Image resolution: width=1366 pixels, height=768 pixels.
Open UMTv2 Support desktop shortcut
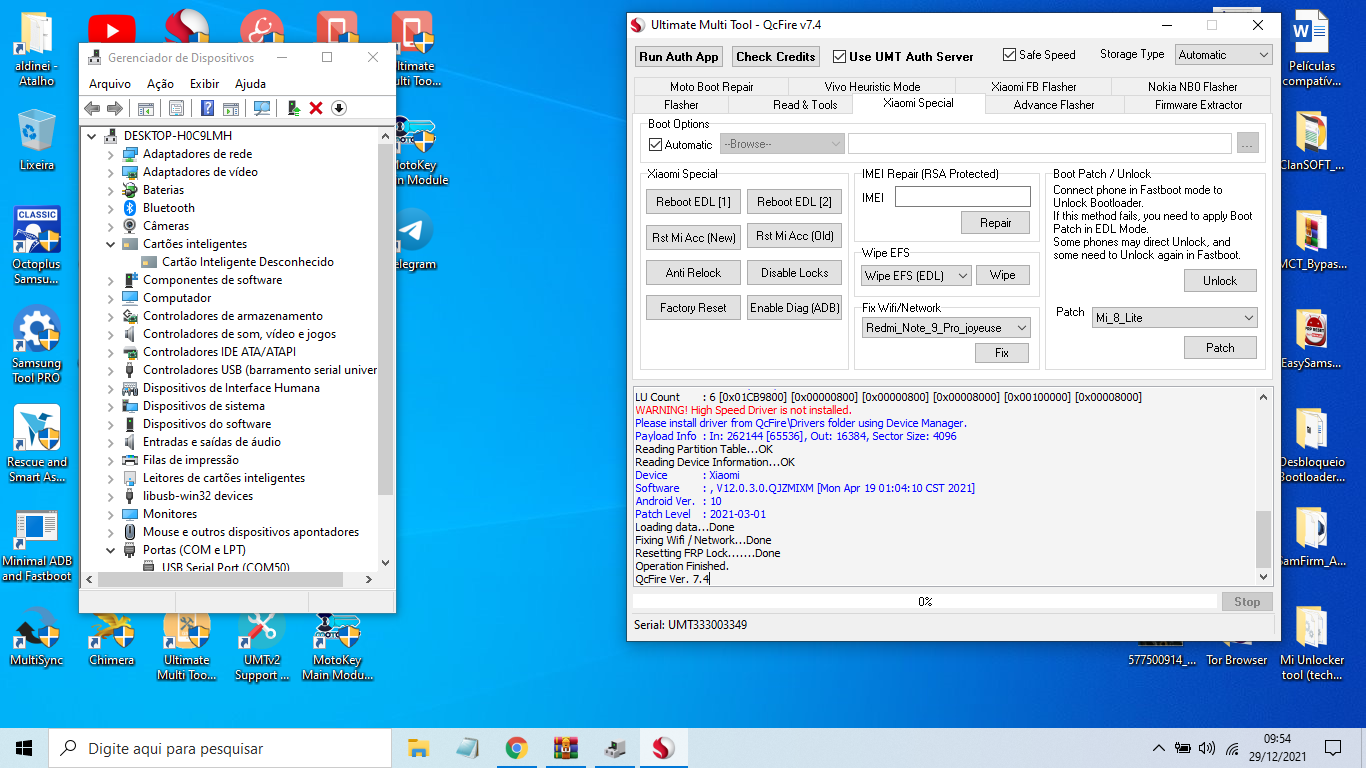click(x=262, y=647)
